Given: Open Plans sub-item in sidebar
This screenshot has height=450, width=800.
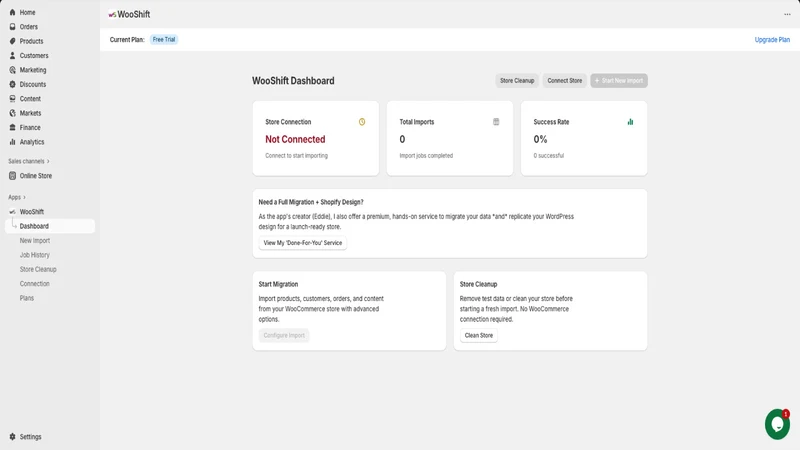Looking at the screenshot, I should pos(27,298).
